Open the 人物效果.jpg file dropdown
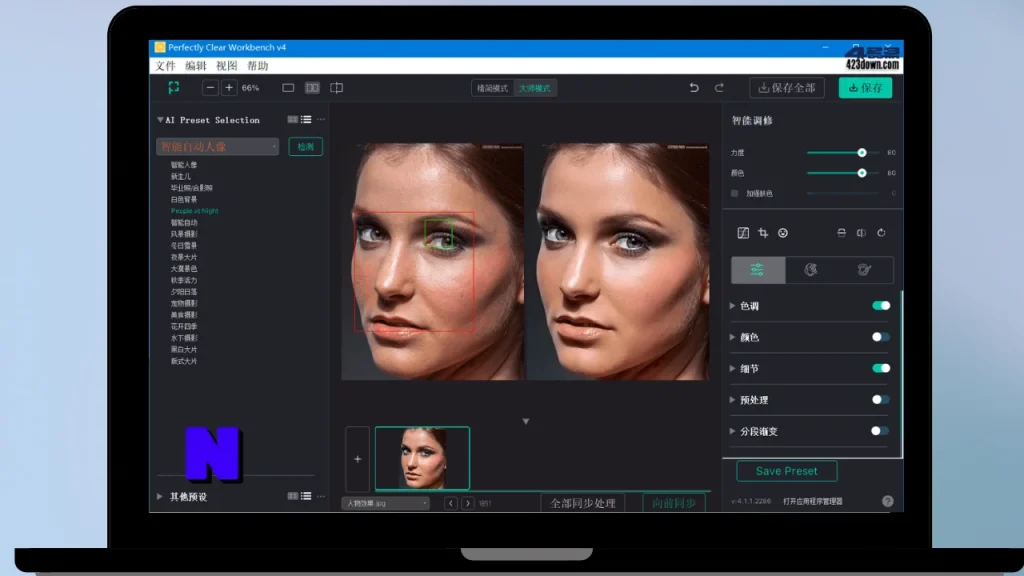This screenshot has height=576, width=1024. [x=385, y=504]
